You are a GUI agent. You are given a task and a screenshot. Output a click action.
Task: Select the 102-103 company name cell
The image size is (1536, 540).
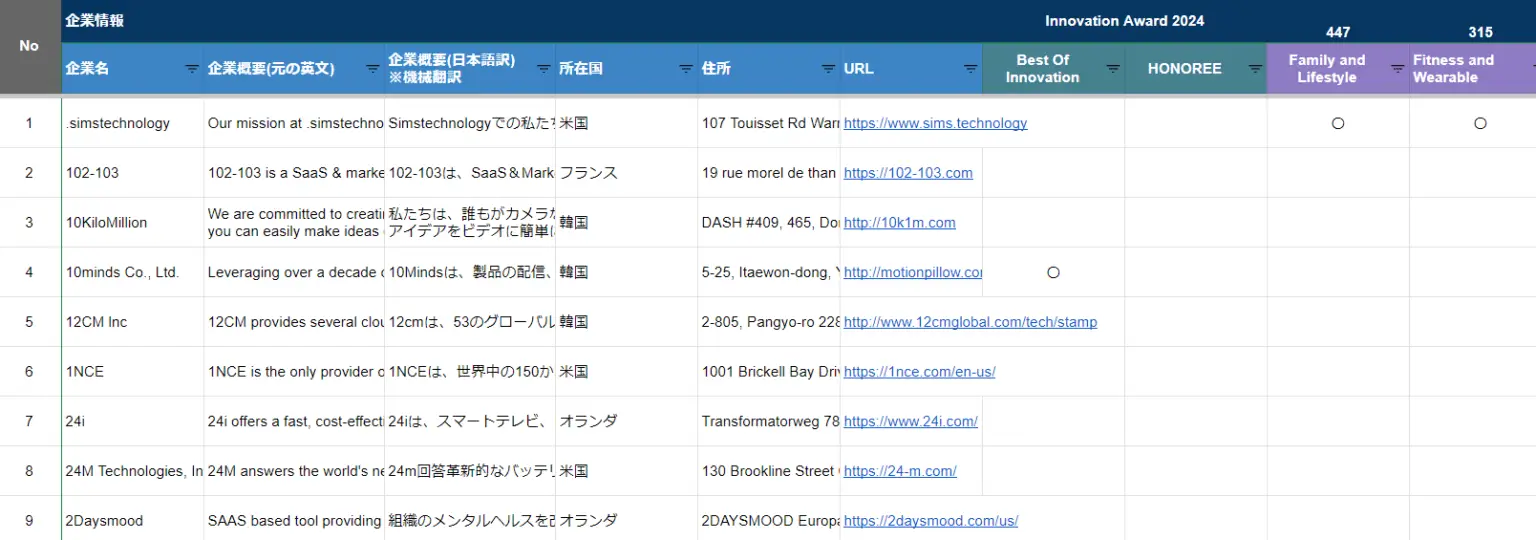point(133,173)
